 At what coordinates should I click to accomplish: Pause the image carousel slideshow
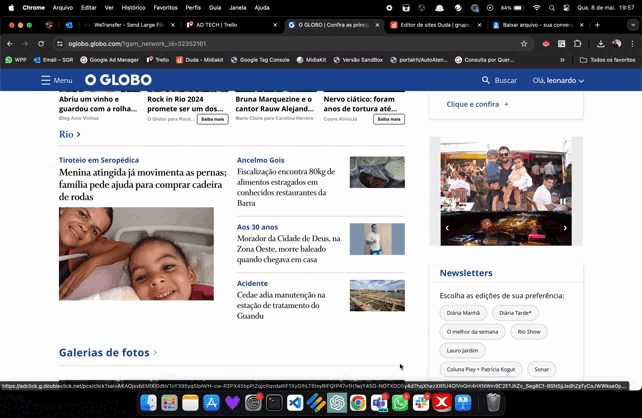point(563,201)
